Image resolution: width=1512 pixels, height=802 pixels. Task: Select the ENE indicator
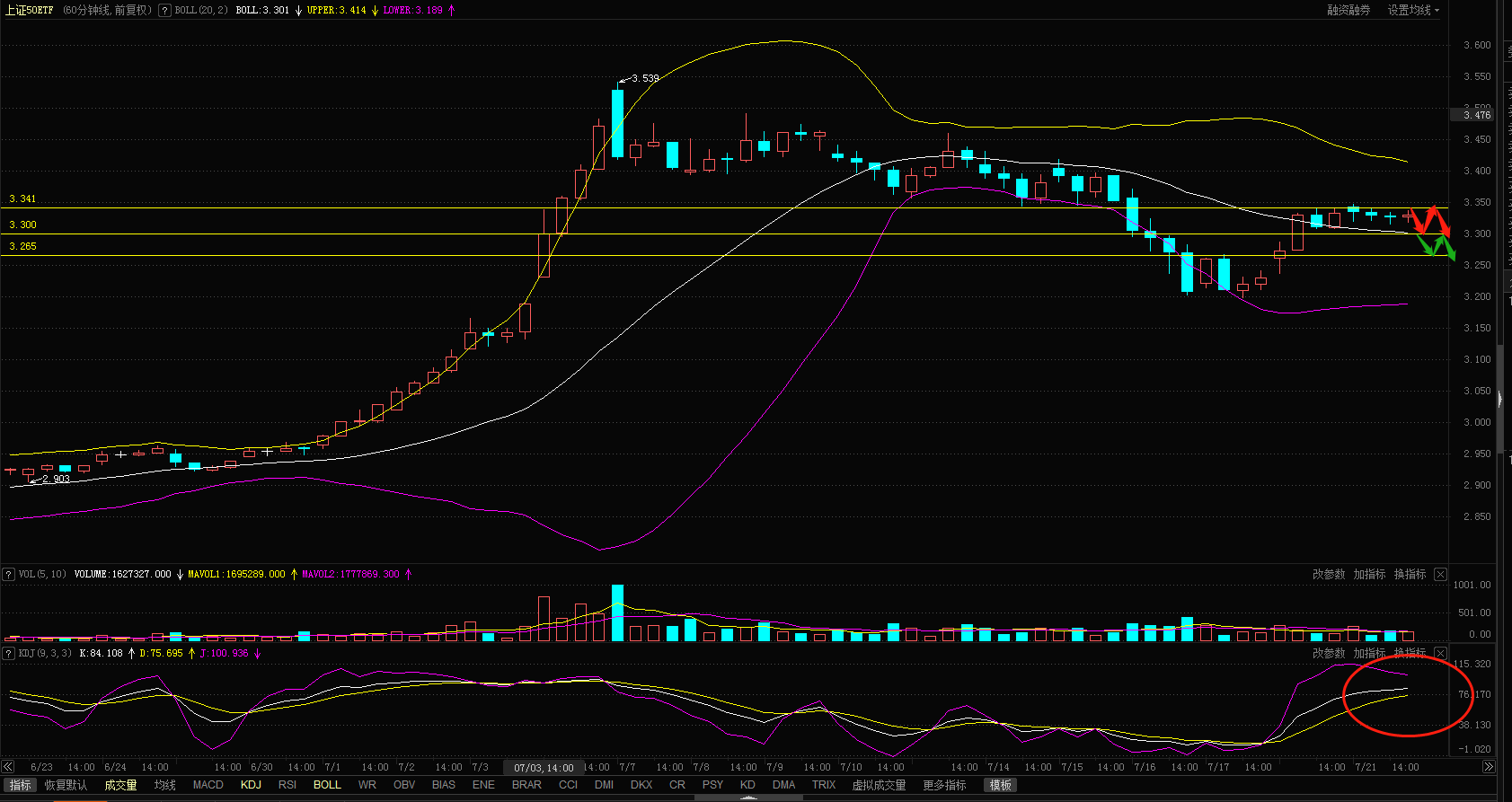[483, 785]
